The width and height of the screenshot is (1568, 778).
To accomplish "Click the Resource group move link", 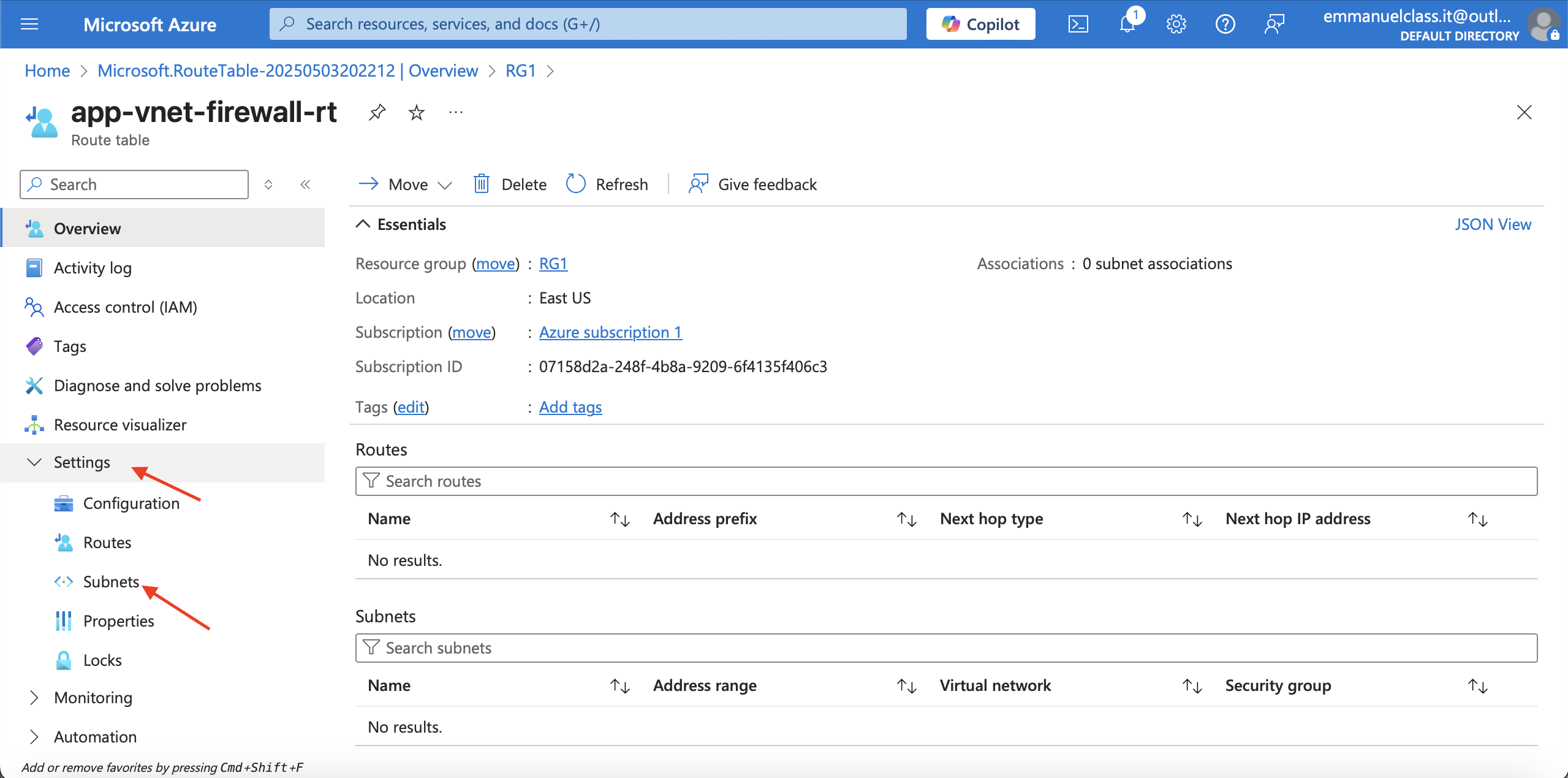I will pos(496,264).
